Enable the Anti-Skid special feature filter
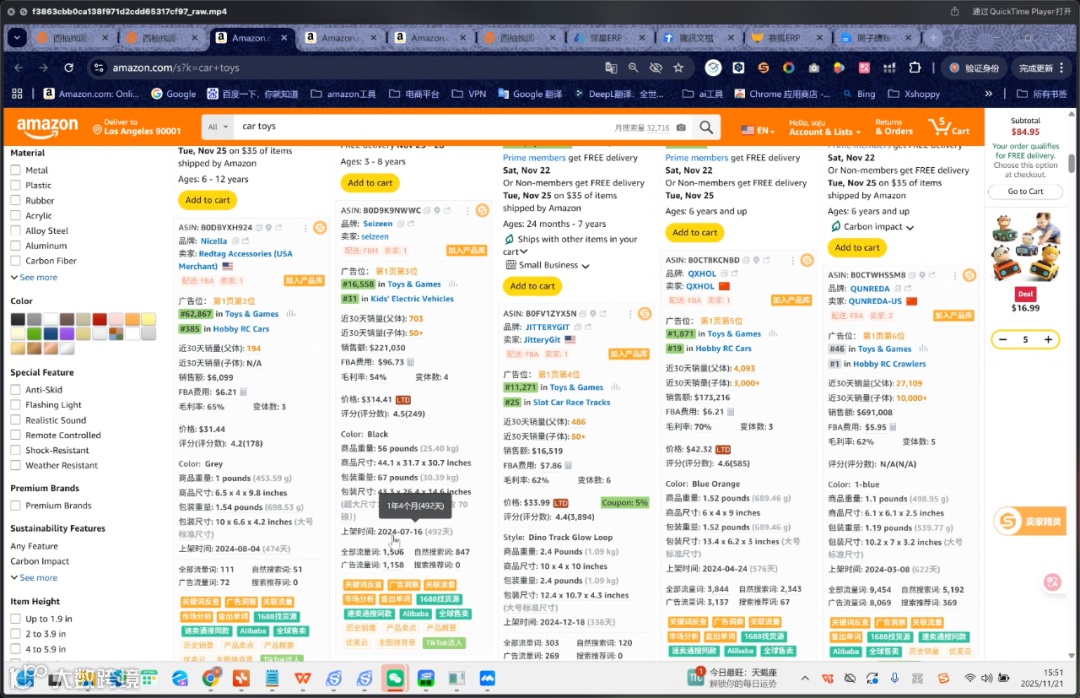The height and width of the screenshot is (698, 1080). 15,389
